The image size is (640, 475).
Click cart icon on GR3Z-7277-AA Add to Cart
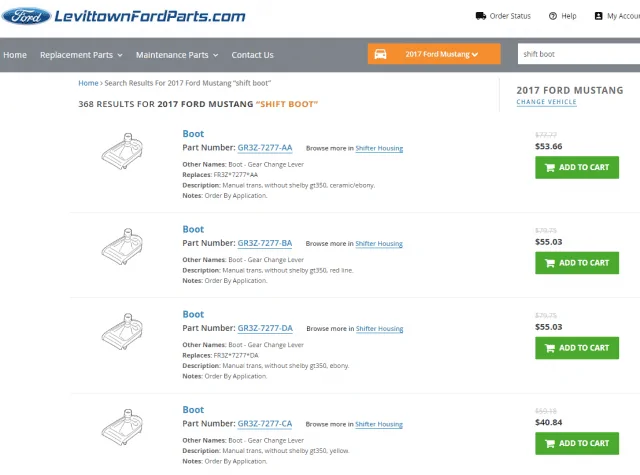550,167
